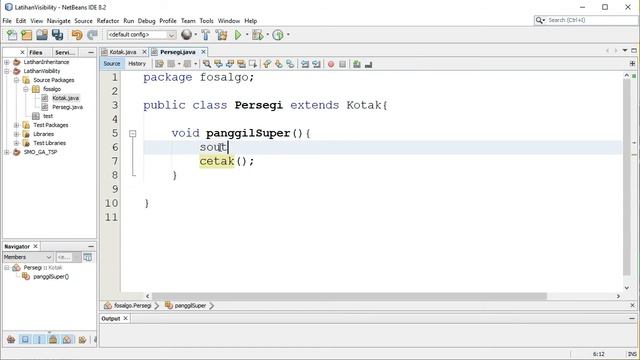Switch to History view button
This screenshot has width=640, height=360.
pos(137,64)
